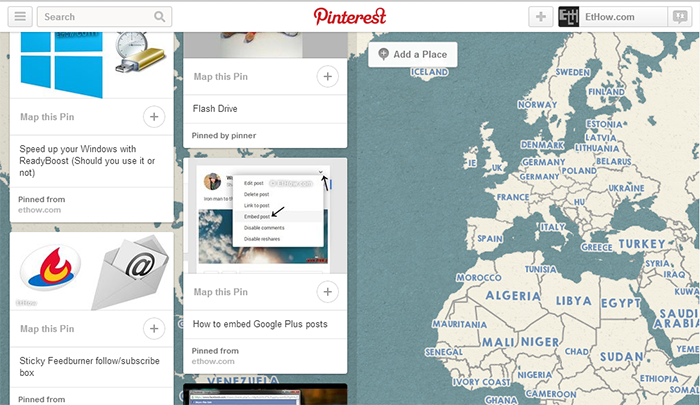Open the hamburger menu icon

click(20, 17)
